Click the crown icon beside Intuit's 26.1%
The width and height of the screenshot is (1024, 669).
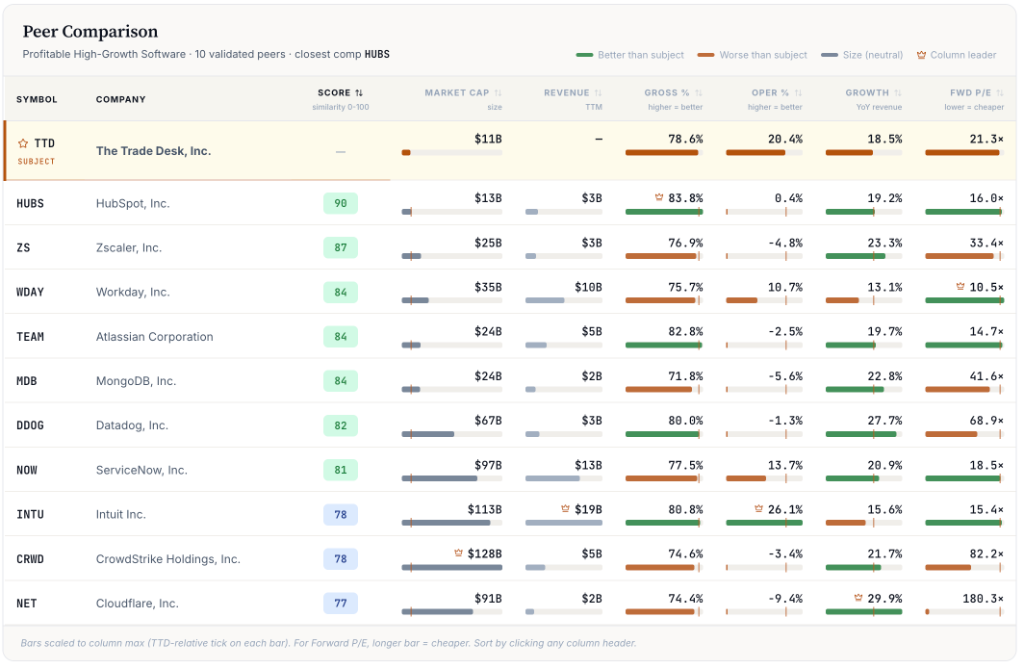pyautogui.click(x=758, y=508)
